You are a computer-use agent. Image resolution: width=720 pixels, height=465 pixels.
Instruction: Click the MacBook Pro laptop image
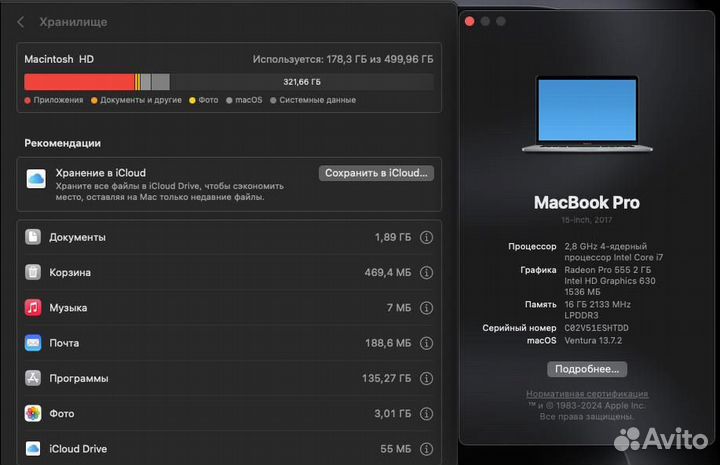point(587,114)
